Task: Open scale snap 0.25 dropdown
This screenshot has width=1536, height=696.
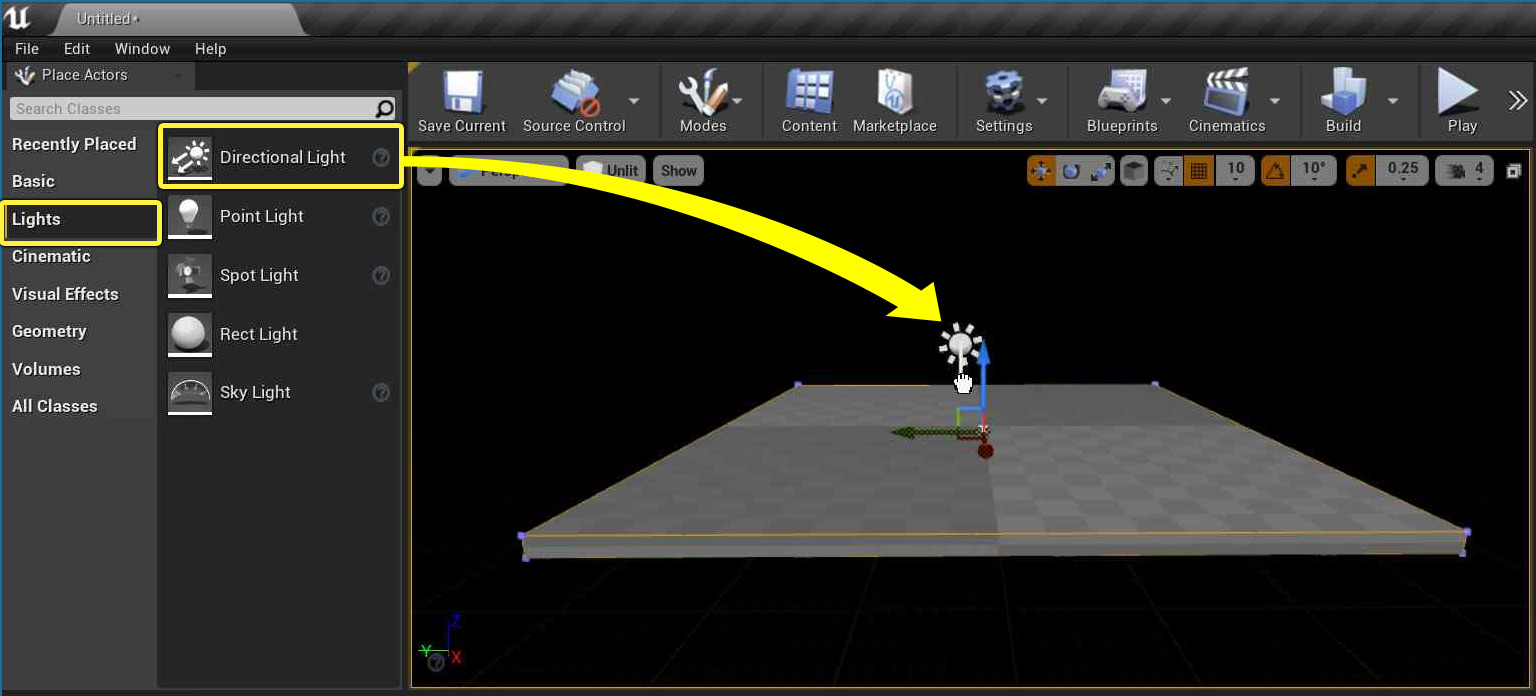Action: [x=1403, y=171]
